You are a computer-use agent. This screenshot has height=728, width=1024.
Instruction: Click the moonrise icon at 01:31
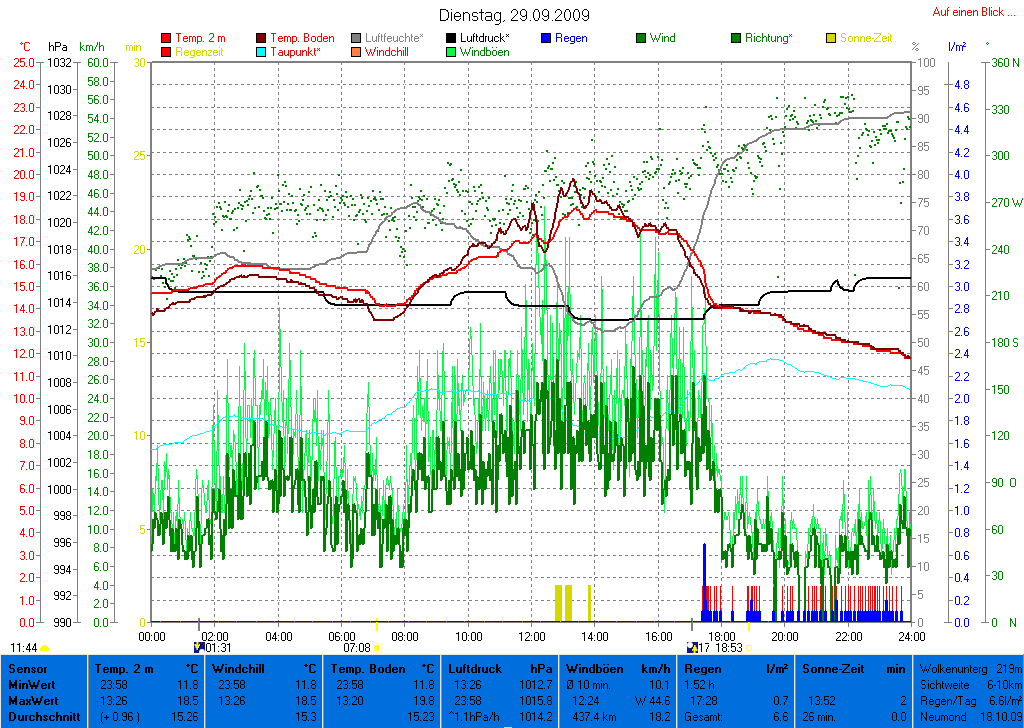pyautogui.click(x=197, y=648)
